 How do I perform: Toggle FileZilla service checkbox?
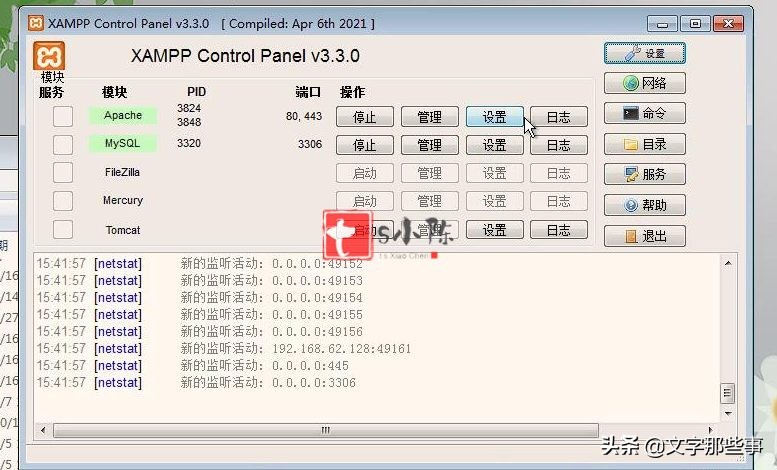pos(63,173)
